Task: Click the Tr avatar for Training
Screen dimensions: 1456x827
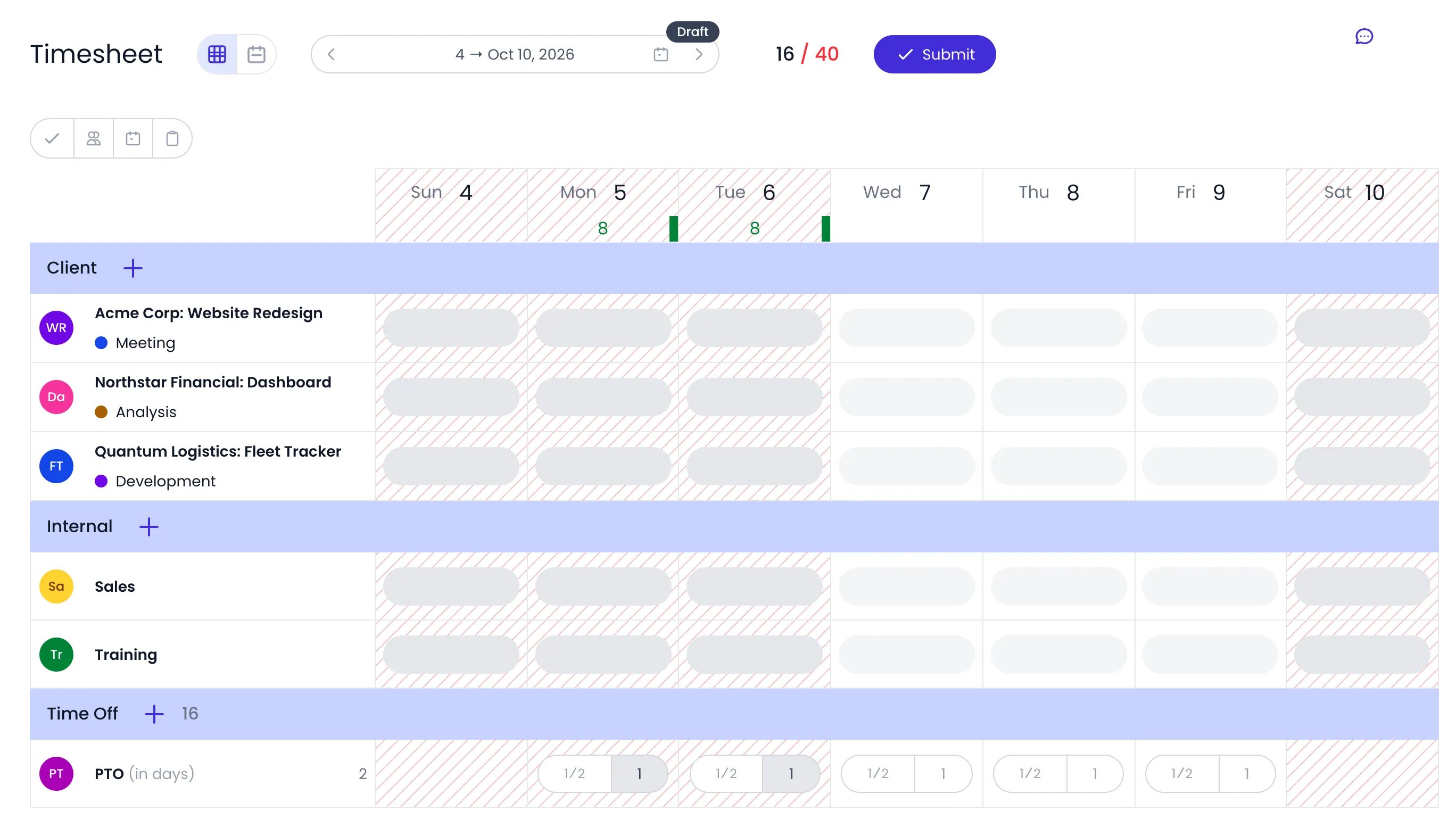Action: pos(56,655)
